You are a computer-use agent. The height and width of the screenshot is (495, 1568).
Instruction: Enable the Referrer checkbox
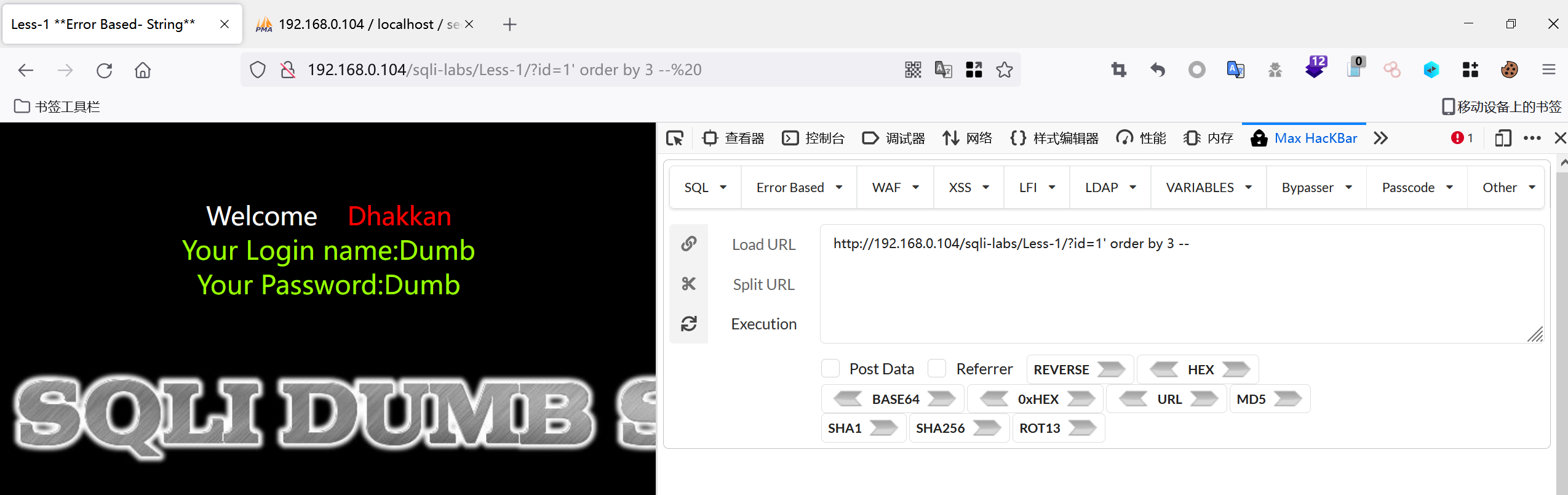pos(937,369)
